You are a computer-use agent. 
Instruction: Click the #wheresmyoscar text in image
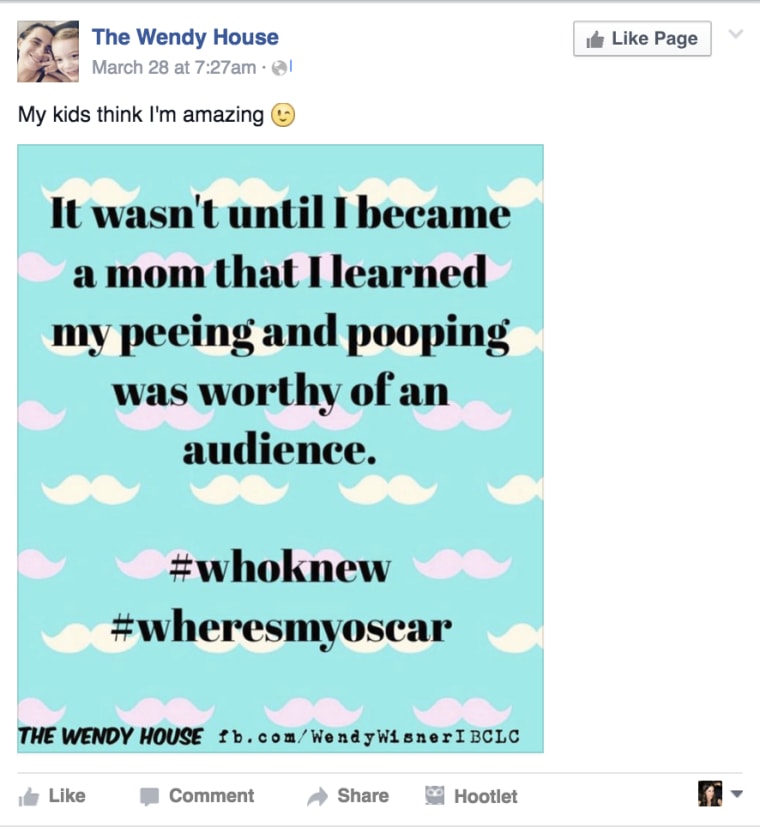(x=281, y=629)
